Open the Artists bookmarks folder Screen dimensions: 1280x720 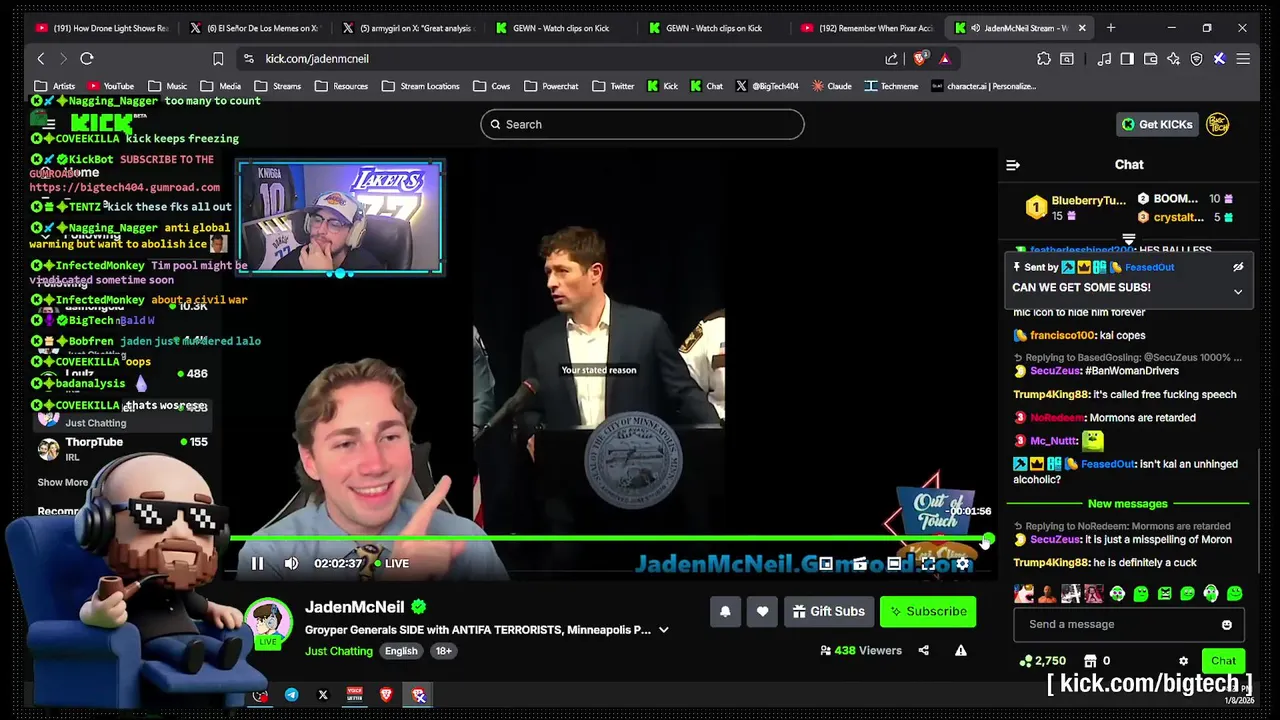click(55, 86)
